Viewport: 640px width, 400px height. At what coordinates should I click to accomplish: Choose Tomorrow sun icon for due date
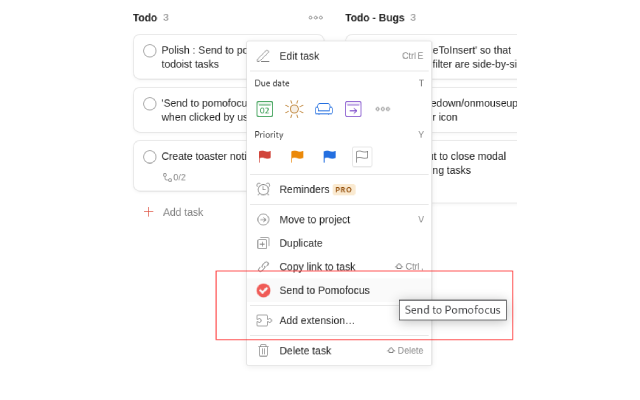coord(293,109)
